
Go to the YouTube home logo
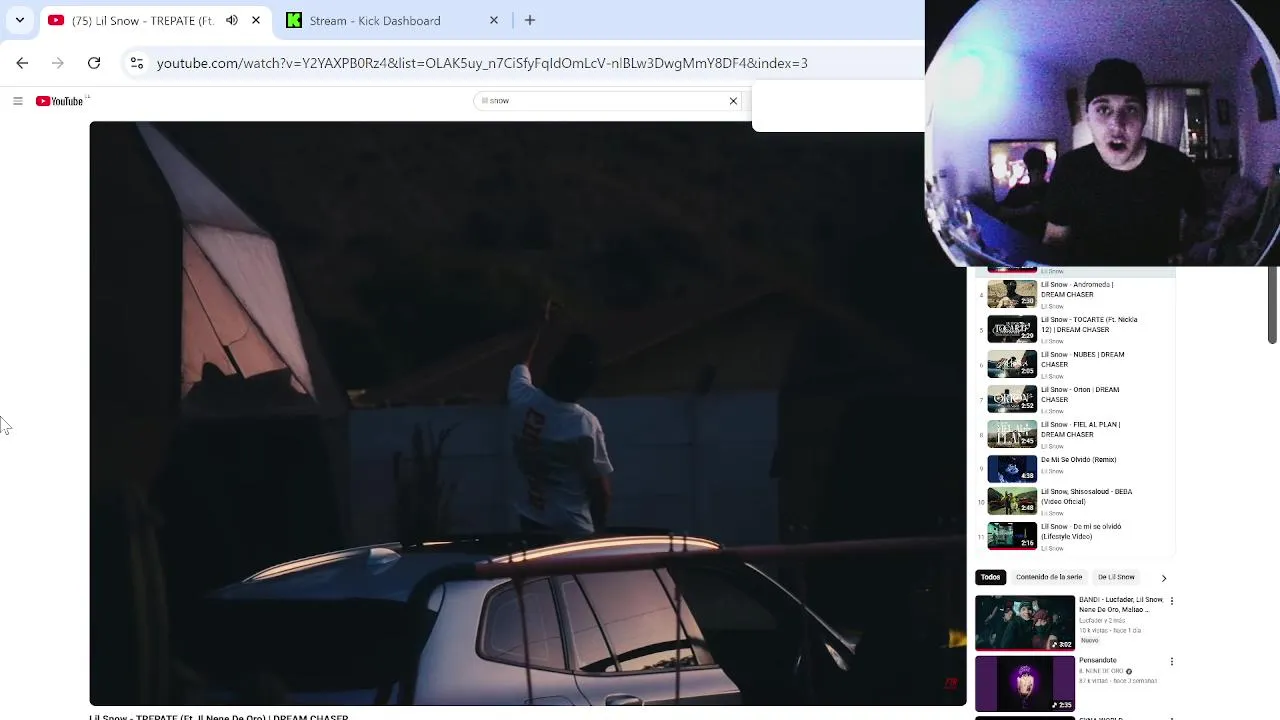coord(60,101)
